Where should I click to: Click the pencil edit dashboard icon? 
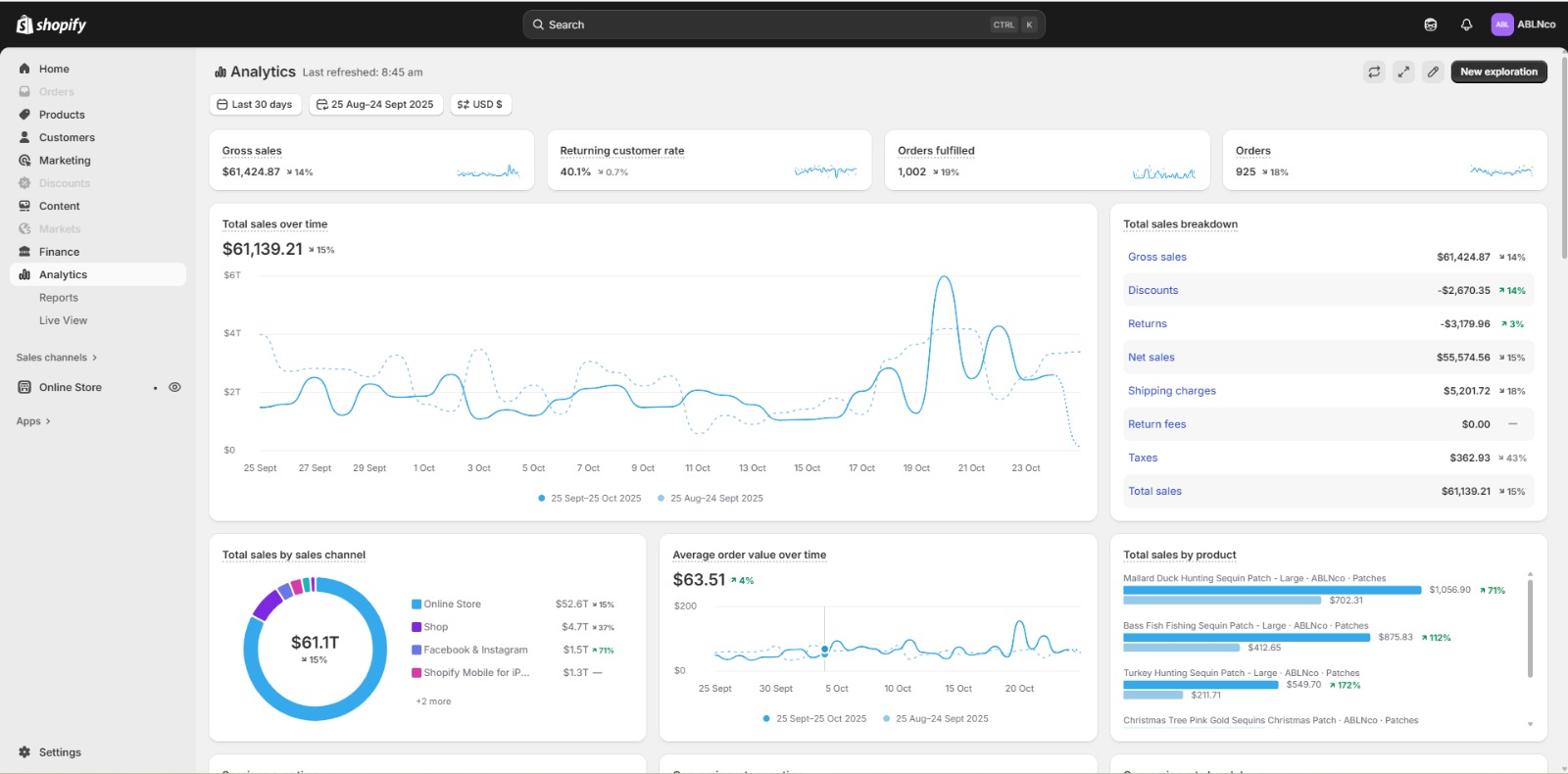(1433, 72)
